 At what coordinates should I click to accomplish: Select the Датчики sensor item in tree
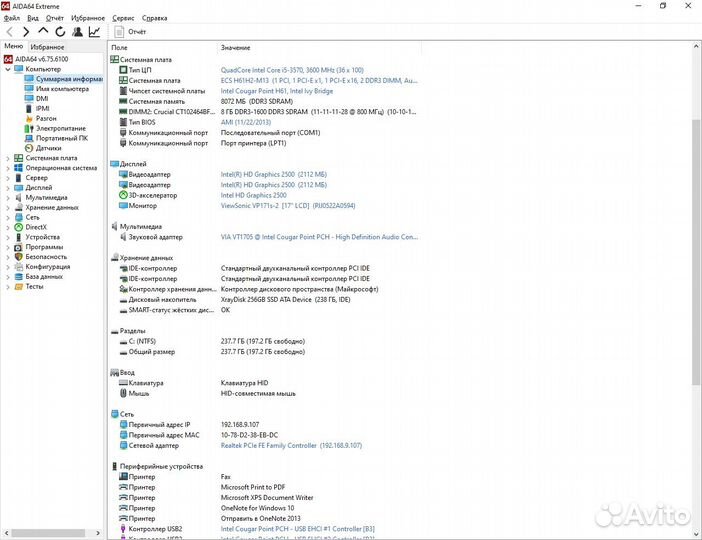48,148
